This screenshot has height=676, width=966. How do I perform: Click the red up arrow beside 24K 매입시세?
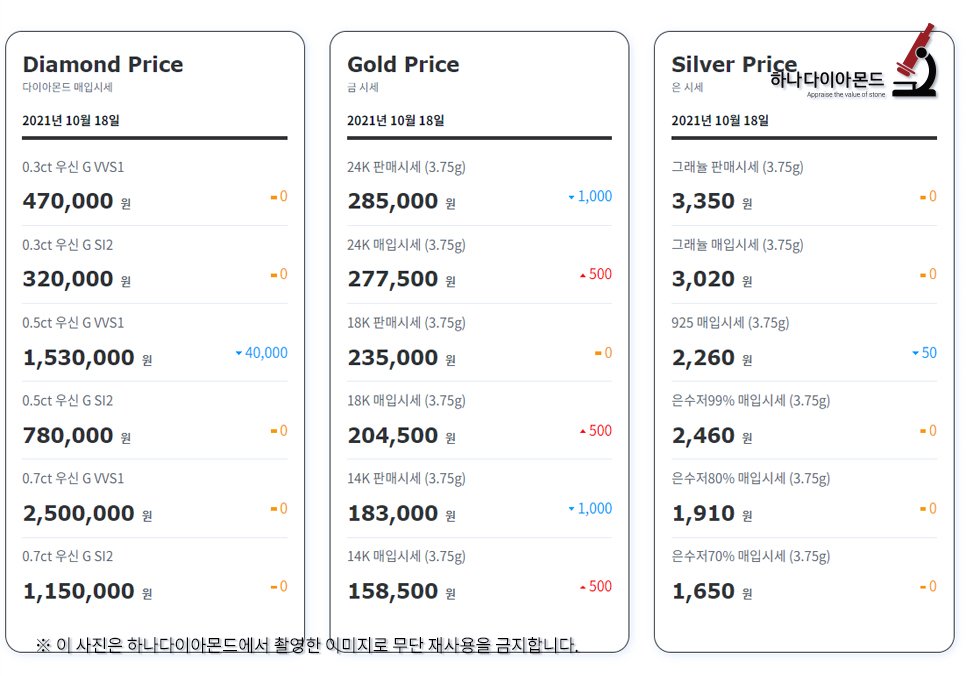[x=583, y=275]
